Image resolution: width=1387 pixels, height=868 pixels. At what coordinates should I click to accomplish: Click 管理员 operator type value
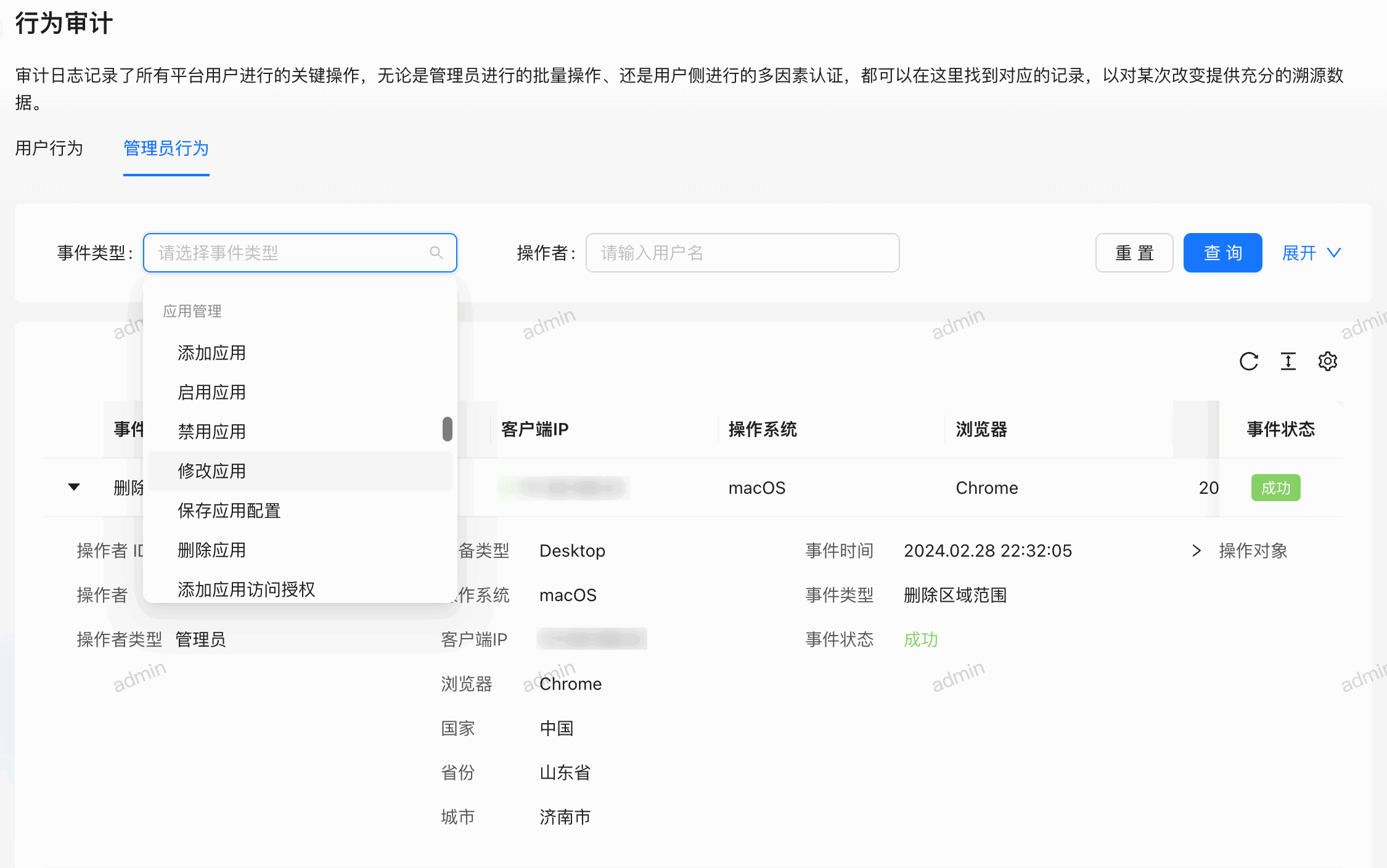pos(200,639)
